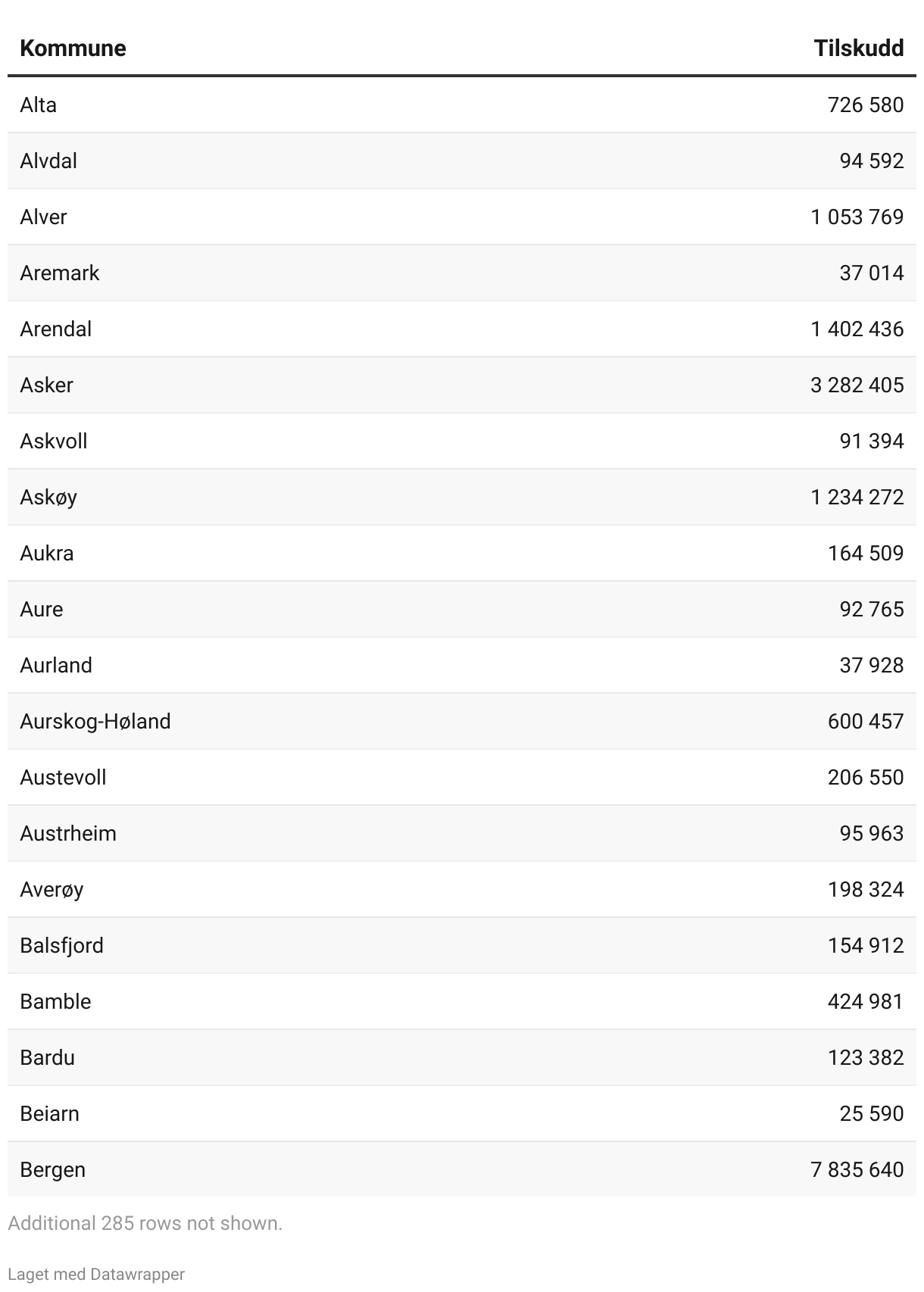This screenshot has width=924, height=1292.
Task: Click the Askøy municipality name
Action: [x=48, y=497]
